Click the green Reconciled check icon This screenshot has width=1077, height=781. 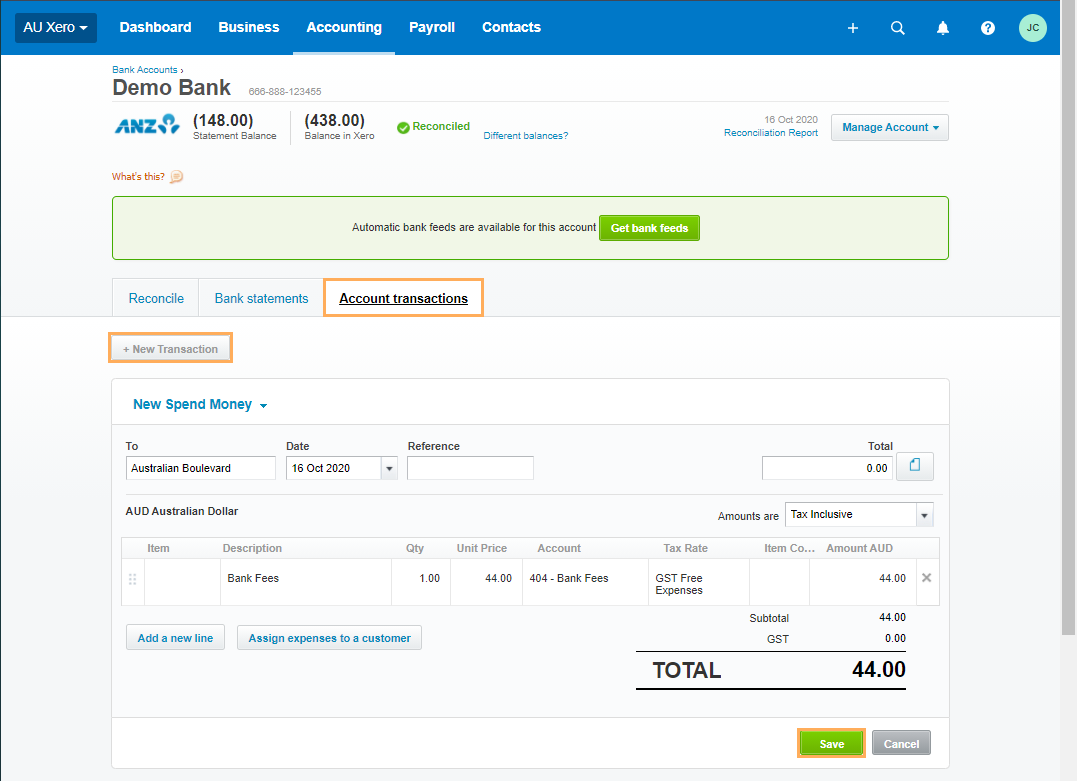403,127
